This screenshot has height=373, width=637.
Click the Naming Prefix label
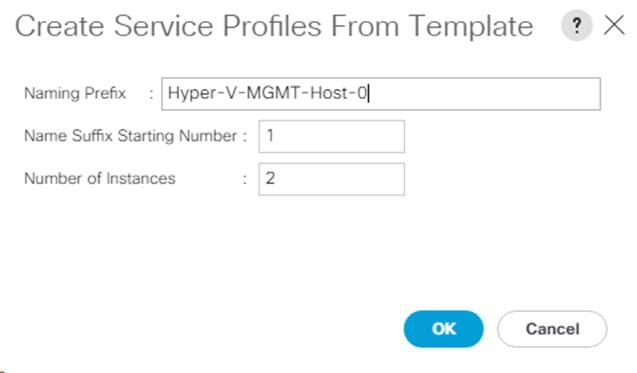75,93
